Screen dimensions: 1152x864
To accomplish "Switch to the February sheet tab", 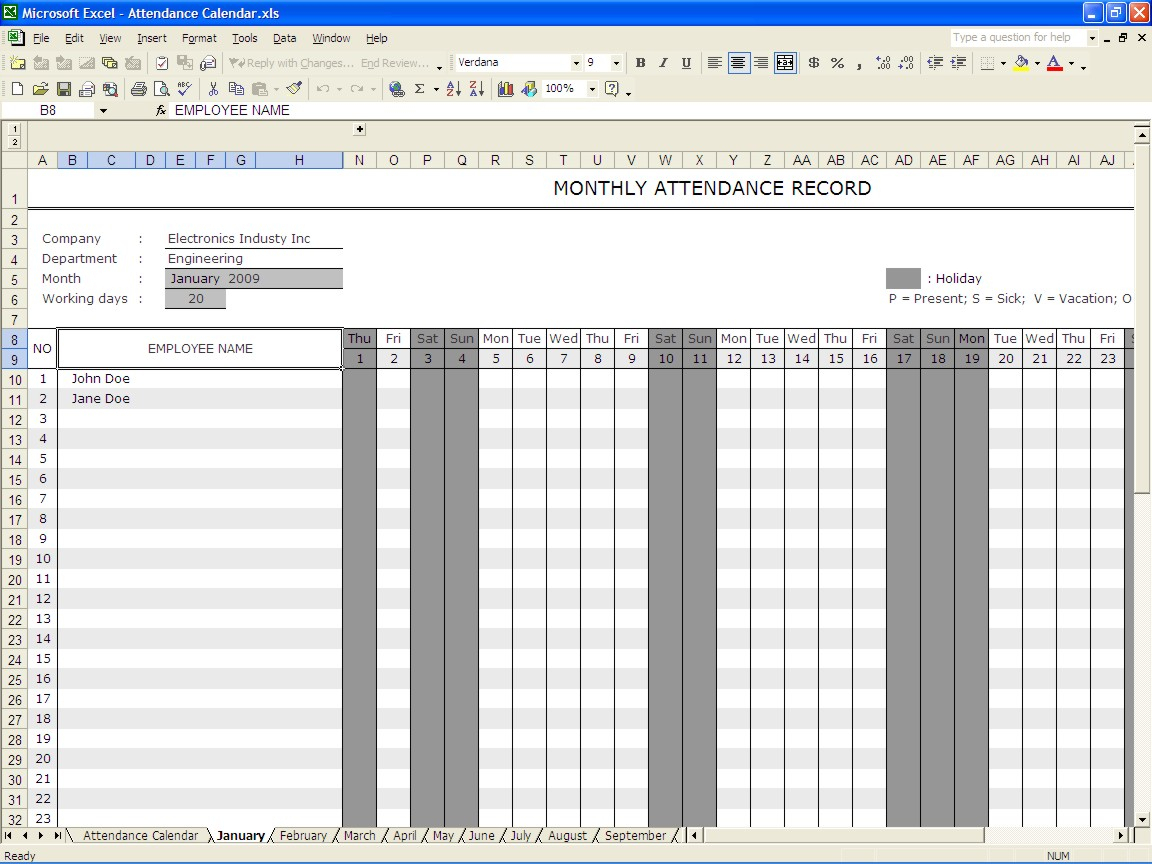I will click(x=303, y=836).
